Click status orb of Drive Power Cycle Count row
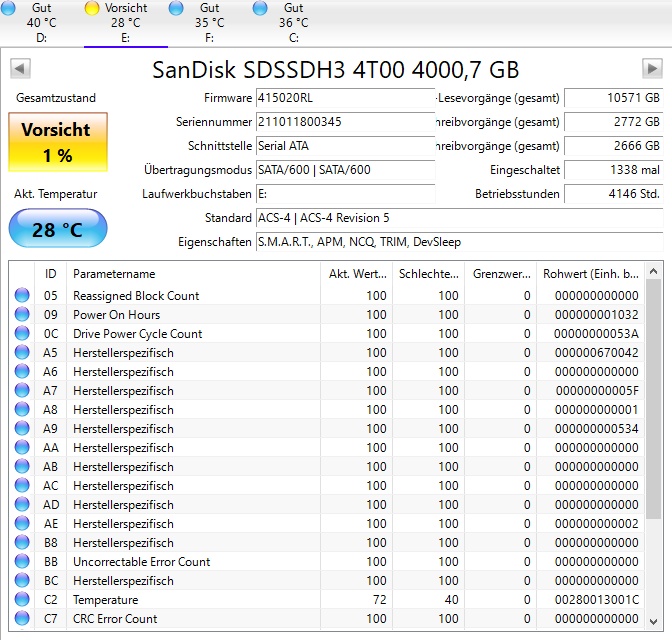Viewport: 672px width, 640px height. [22, 333]
